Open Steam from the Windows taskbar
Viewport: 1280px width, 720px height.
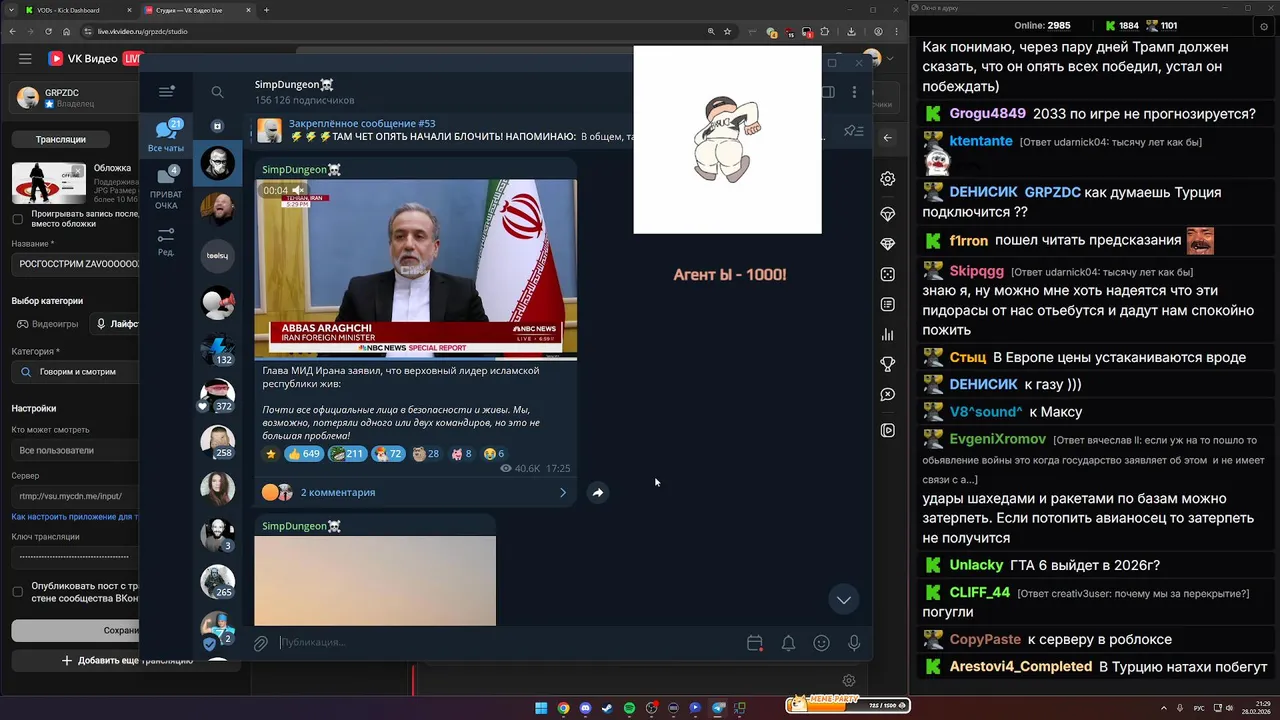pos(607,708)
